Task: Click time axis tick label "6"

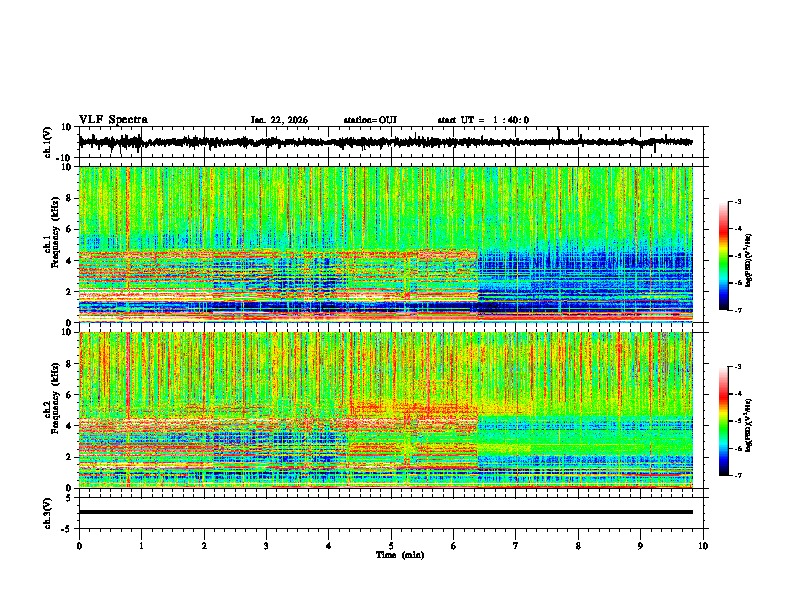Action: (454, 546)
